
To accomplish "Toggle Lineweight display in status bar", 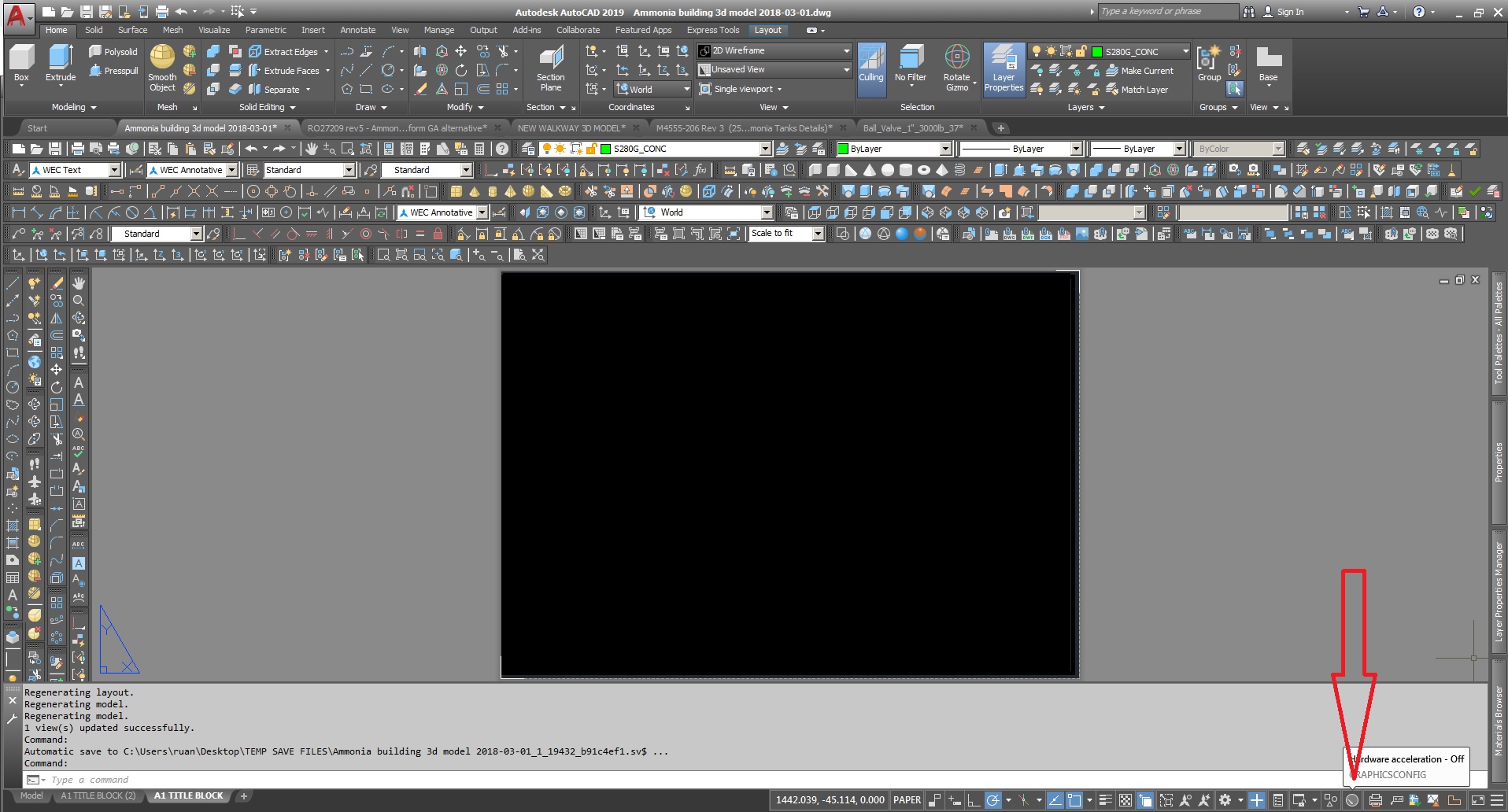I will [x=1106, y=800].
